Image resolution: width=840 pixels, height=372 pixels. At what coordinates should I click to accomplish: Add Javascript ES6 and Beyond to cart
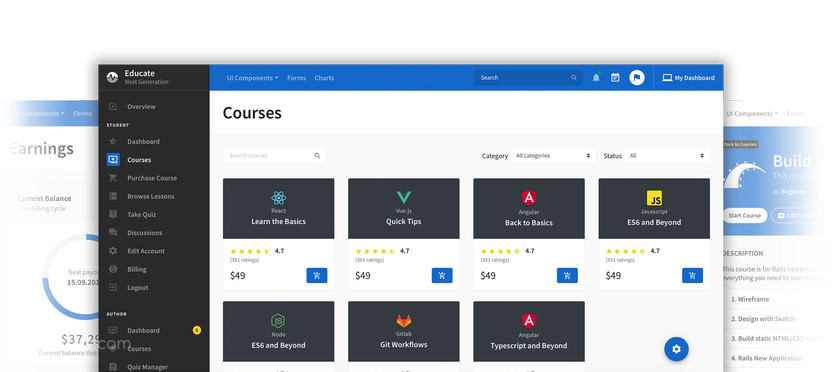(692, 276)
